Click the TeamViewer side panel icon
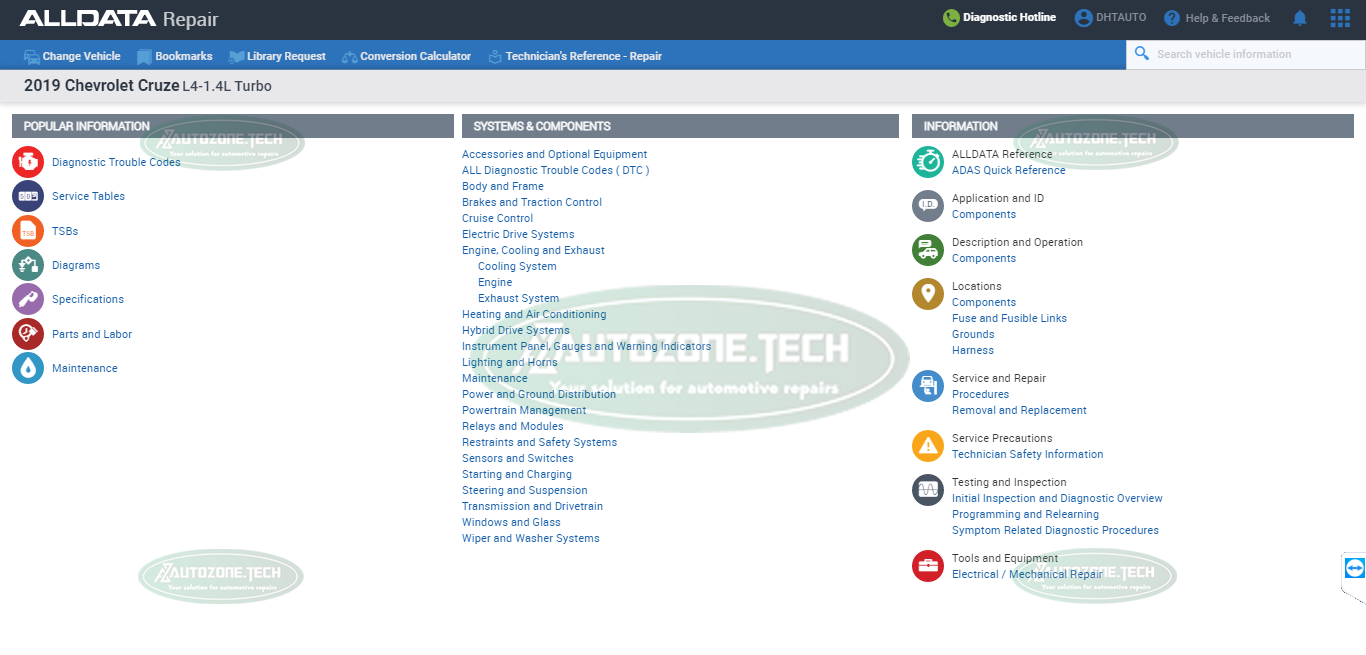The height and width of the screenshot is (655, 1366). [1354, 568]
